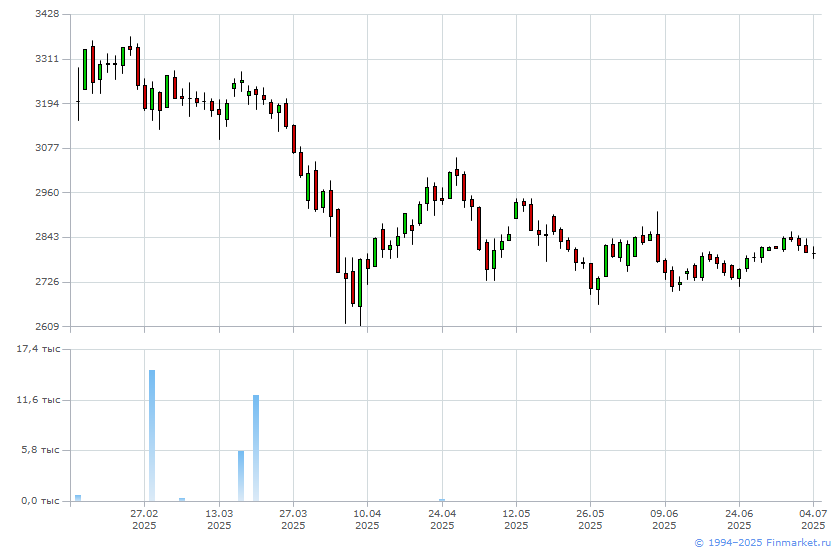Click the 10.04 2025 date label
840x550 pixels.
(367, 519)
